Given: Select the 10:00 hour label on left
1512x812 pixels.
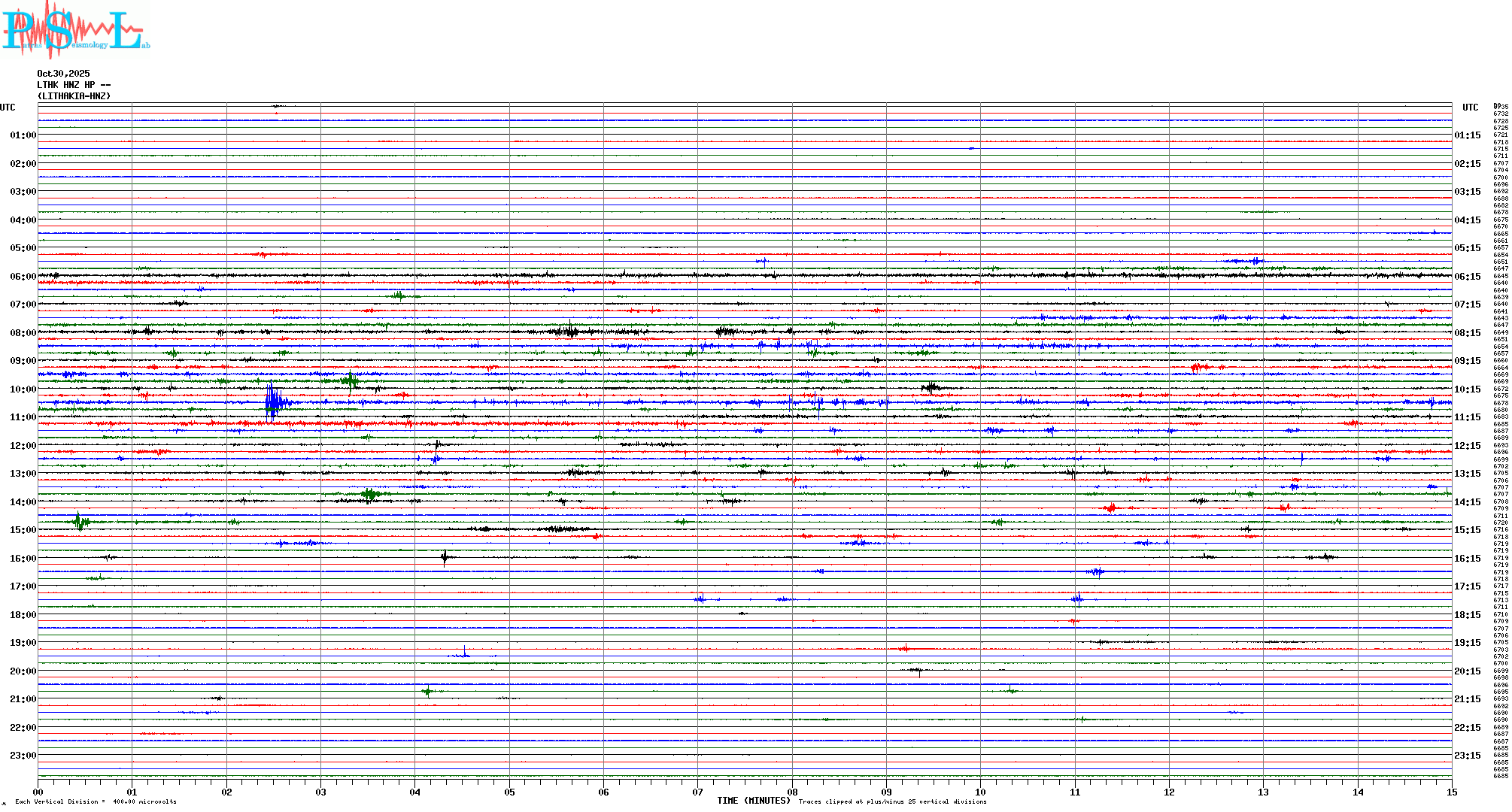Looking at the screenshot, I should (23, 389).
